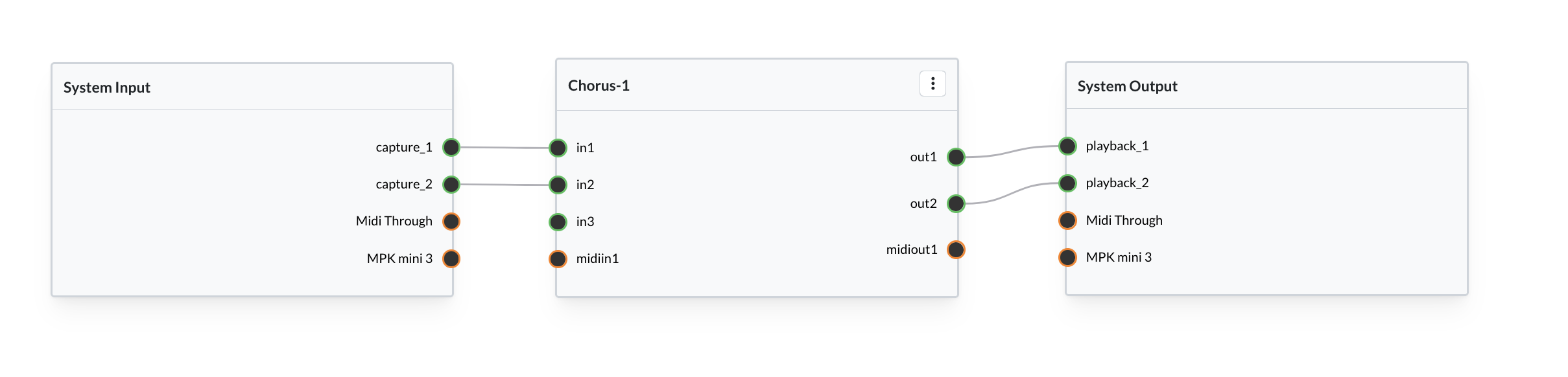Select the cable from out1 to playback_1
Viewport: 1568px width, 377px height.
1012,152
